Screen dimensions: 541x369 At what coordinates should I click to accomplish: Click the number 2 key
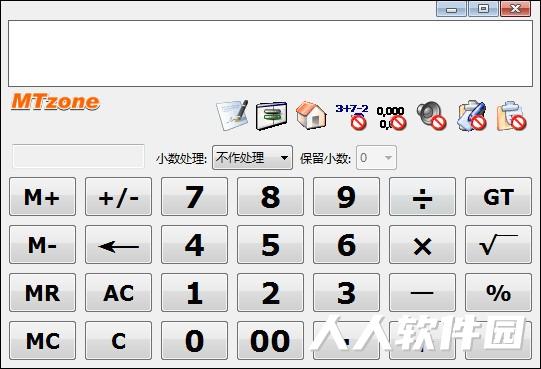[x=270, y=292]
